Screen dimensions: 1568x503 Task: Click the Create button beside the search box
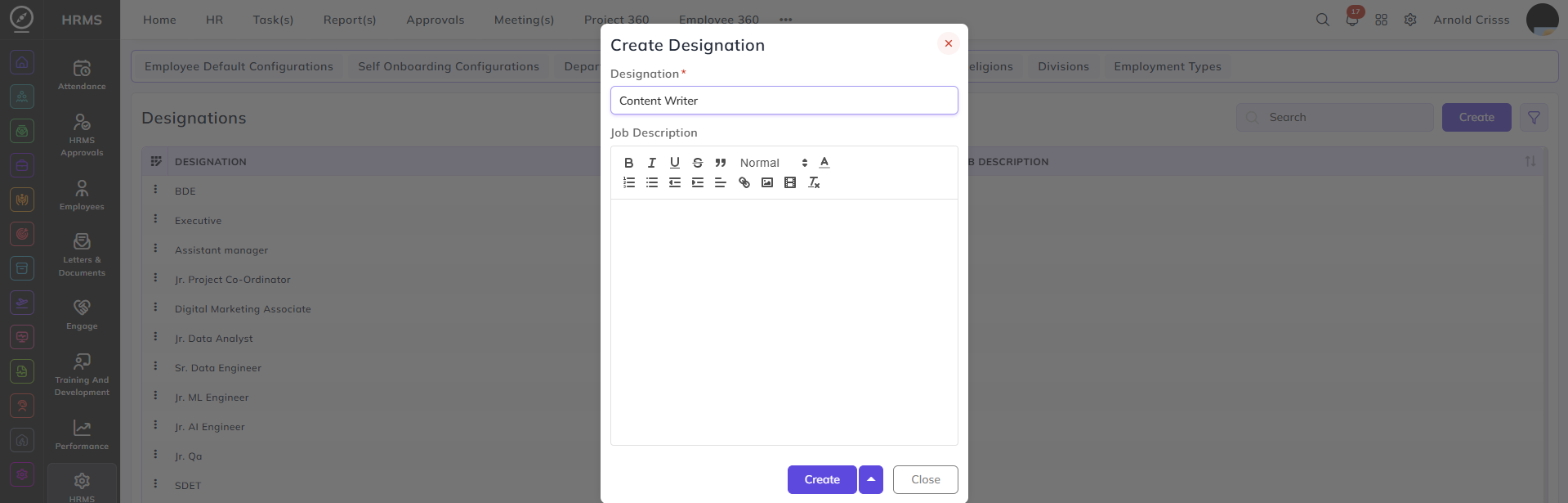point(1476,117)
